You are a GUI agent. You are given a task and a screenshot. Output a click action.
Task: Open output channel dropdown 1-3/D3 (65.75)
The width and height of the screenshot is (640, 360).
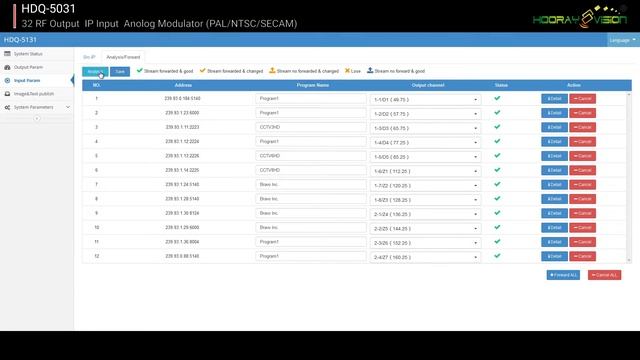(x=425, y=128)
